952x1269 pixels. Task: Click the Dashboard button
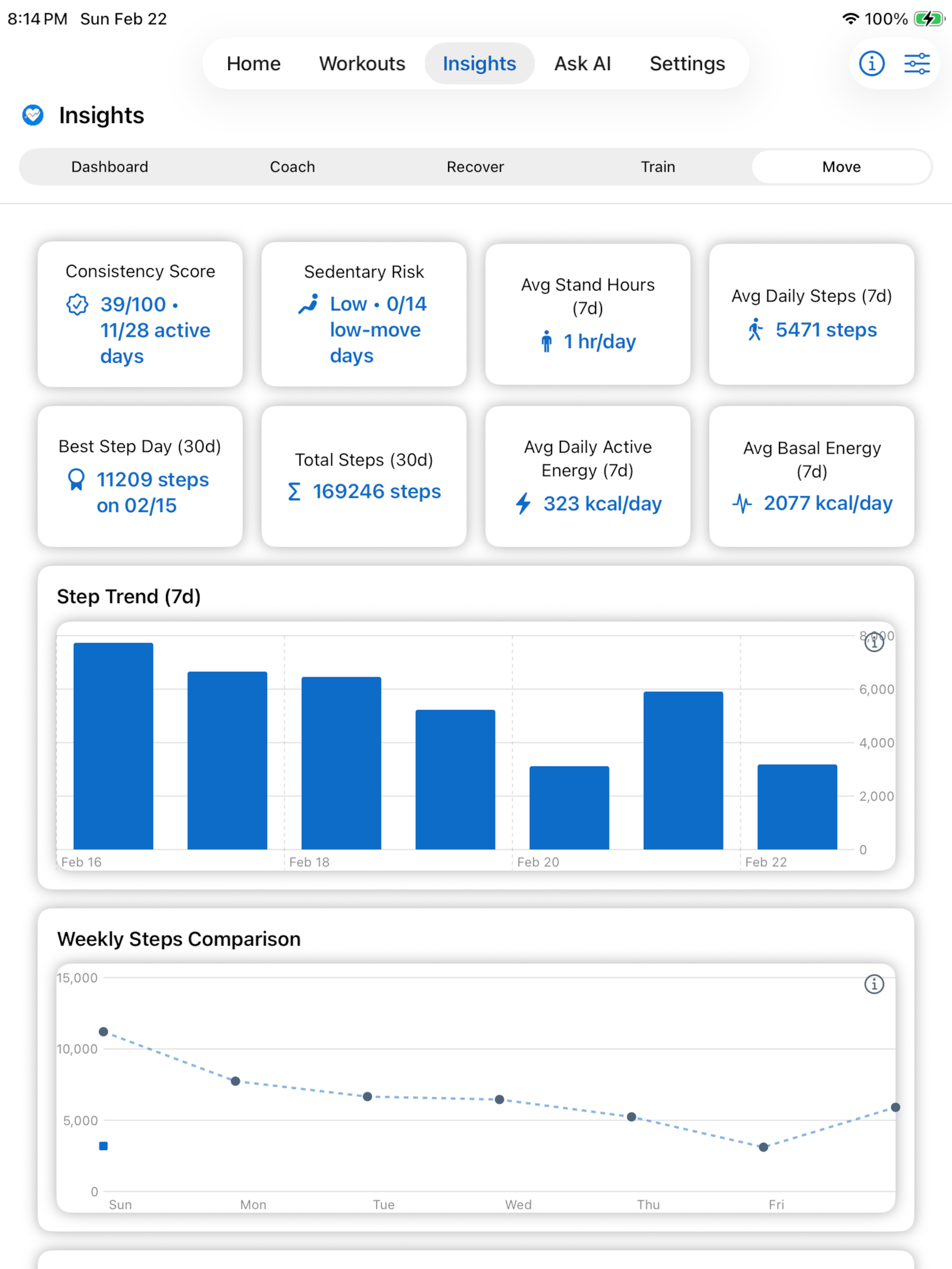point(109,167)
